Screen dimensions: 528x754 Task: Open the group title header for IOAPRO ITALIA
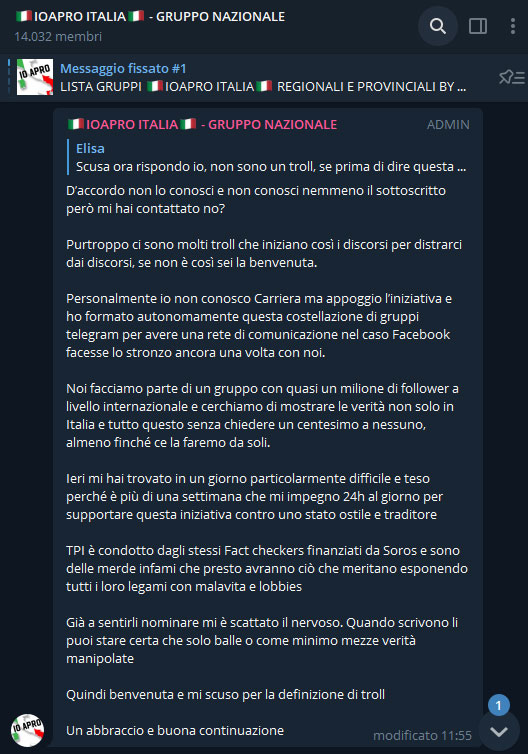[151, 16]
